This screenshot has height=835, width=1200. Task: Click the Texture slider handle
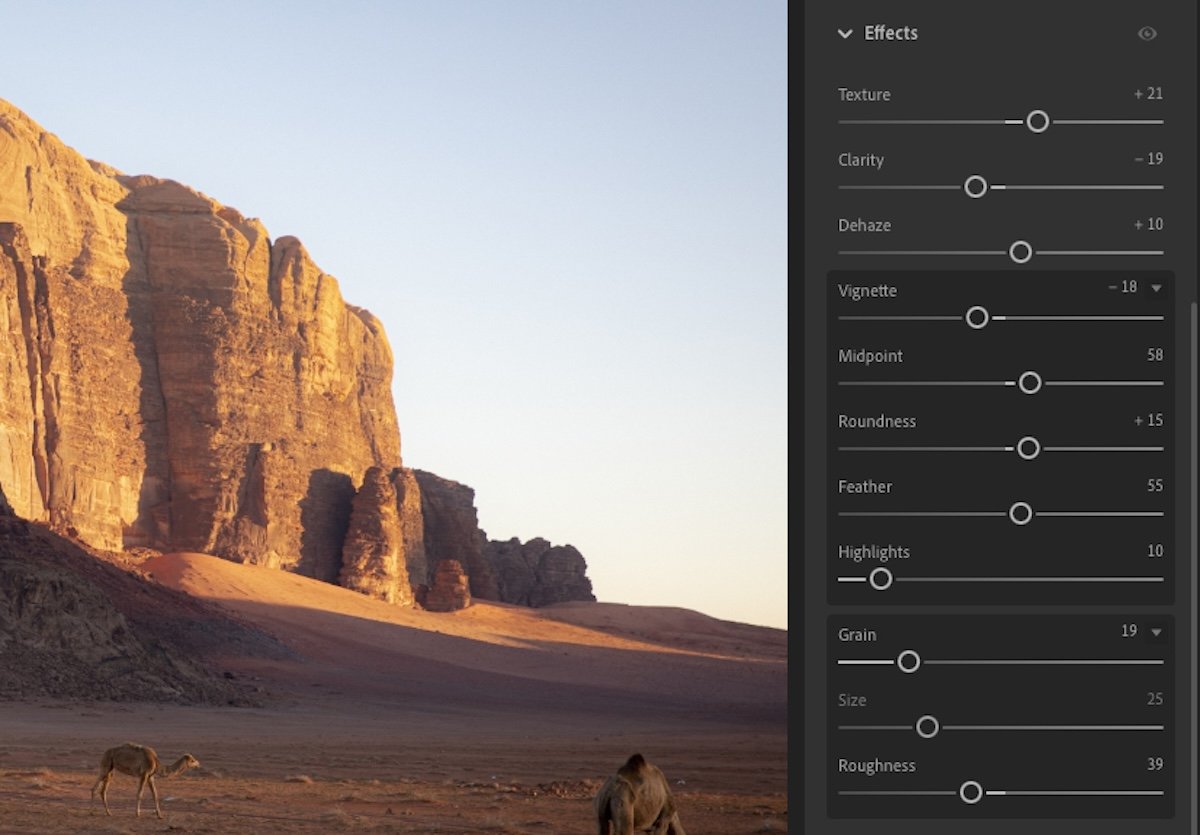(1037, 121)
